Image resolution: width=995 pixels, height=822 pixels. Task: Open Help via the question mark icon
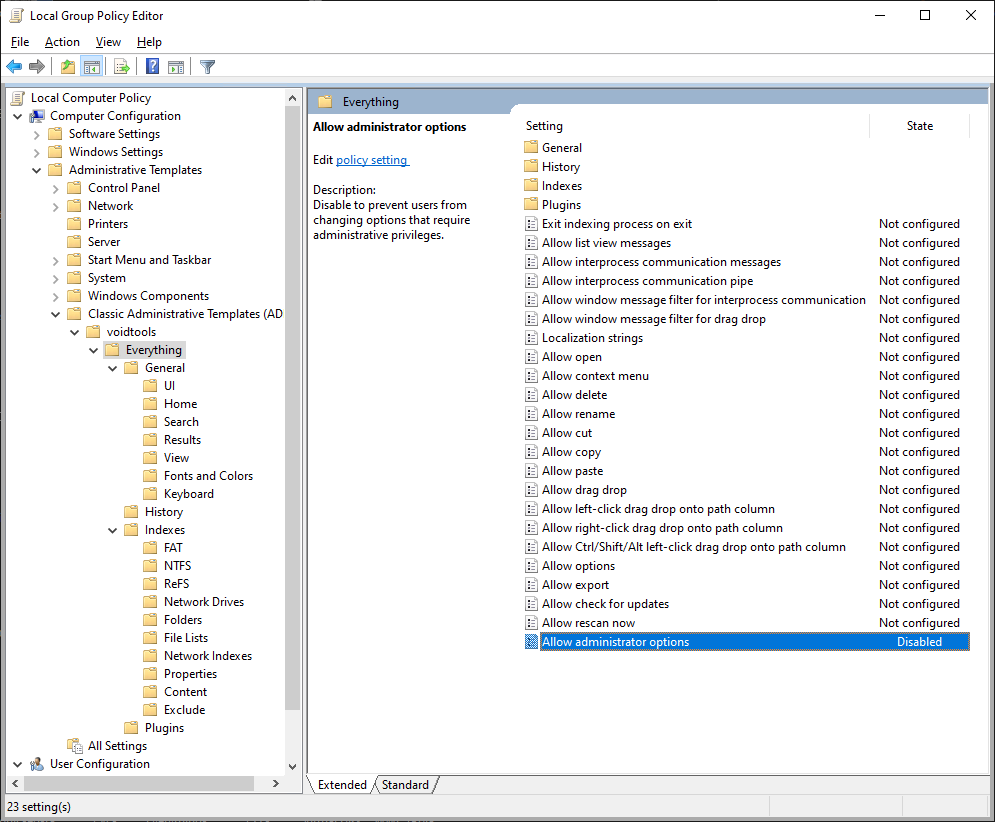point(152,66)
